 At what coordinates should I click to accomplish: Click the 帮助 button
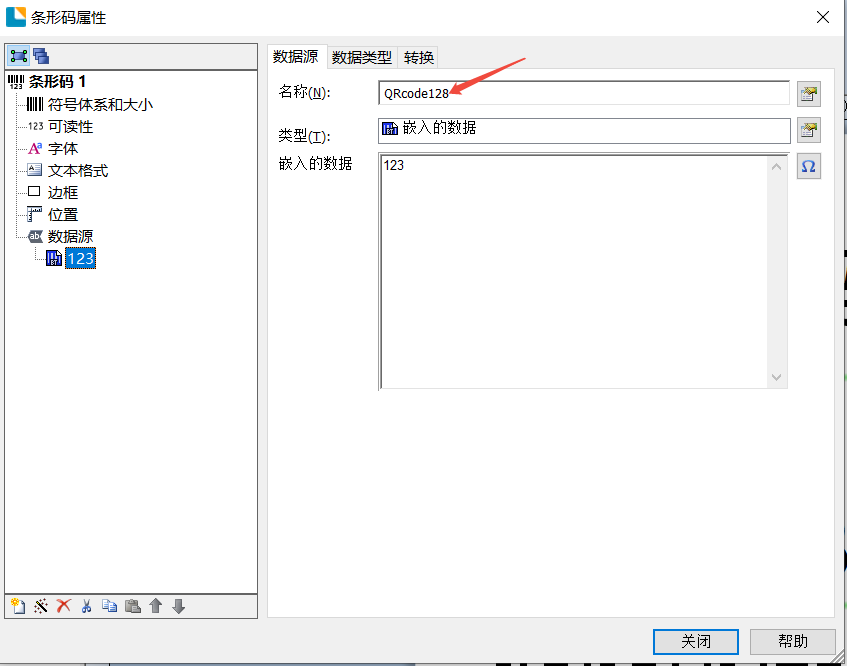(x=792, y=642)
